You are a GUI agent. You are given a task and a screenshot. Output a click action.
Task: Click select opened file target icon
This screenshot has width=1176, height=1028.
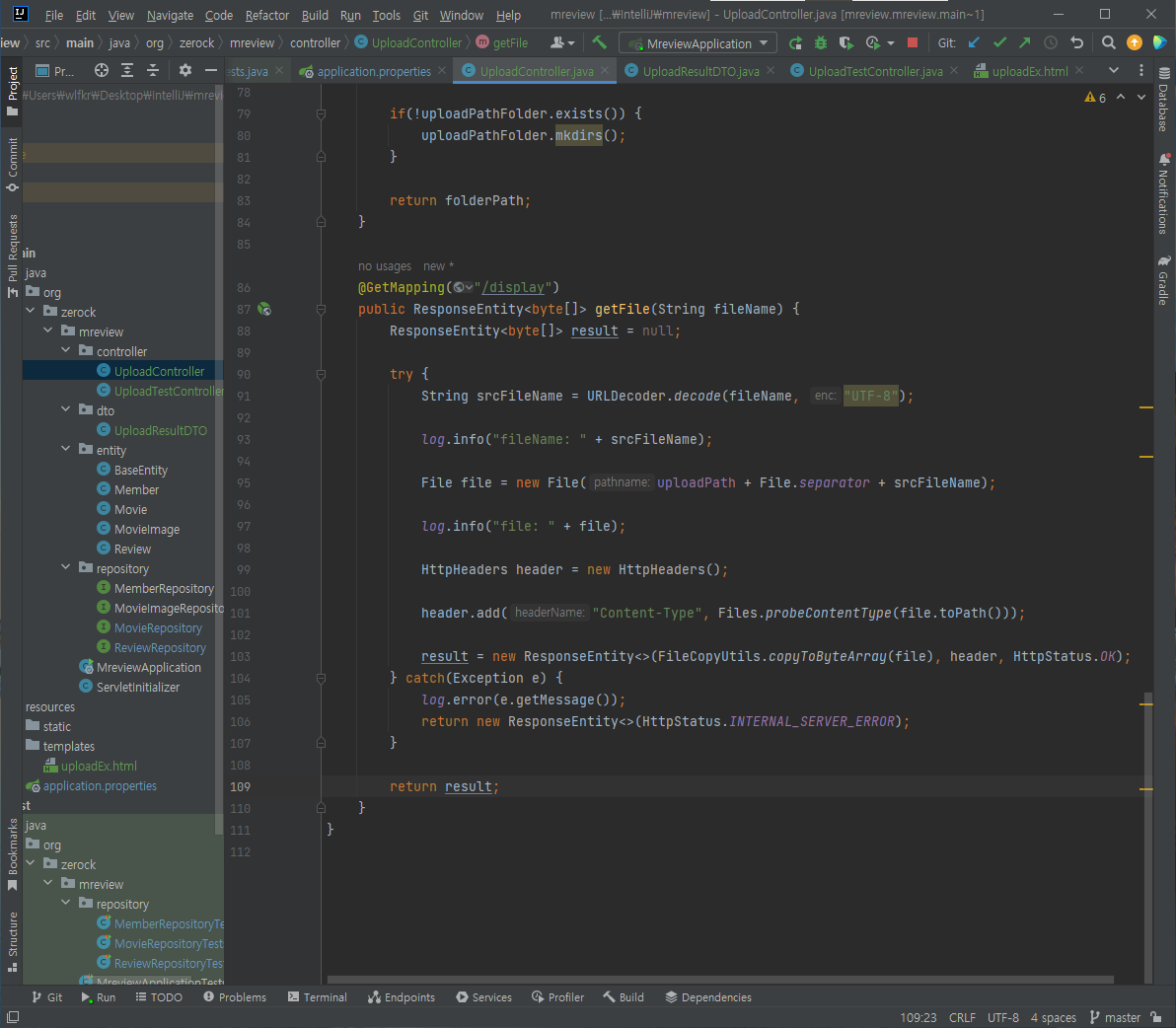102,70
